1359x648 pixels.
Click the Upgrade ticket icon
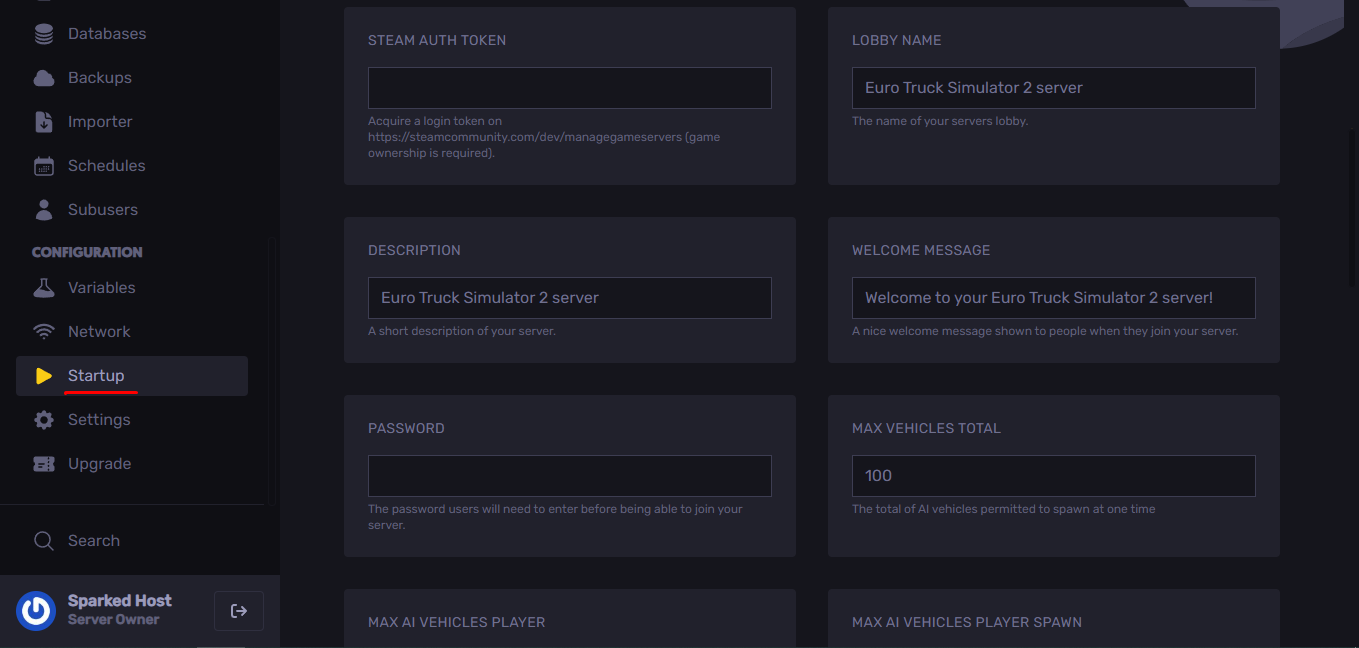click(x=44, y=464)
